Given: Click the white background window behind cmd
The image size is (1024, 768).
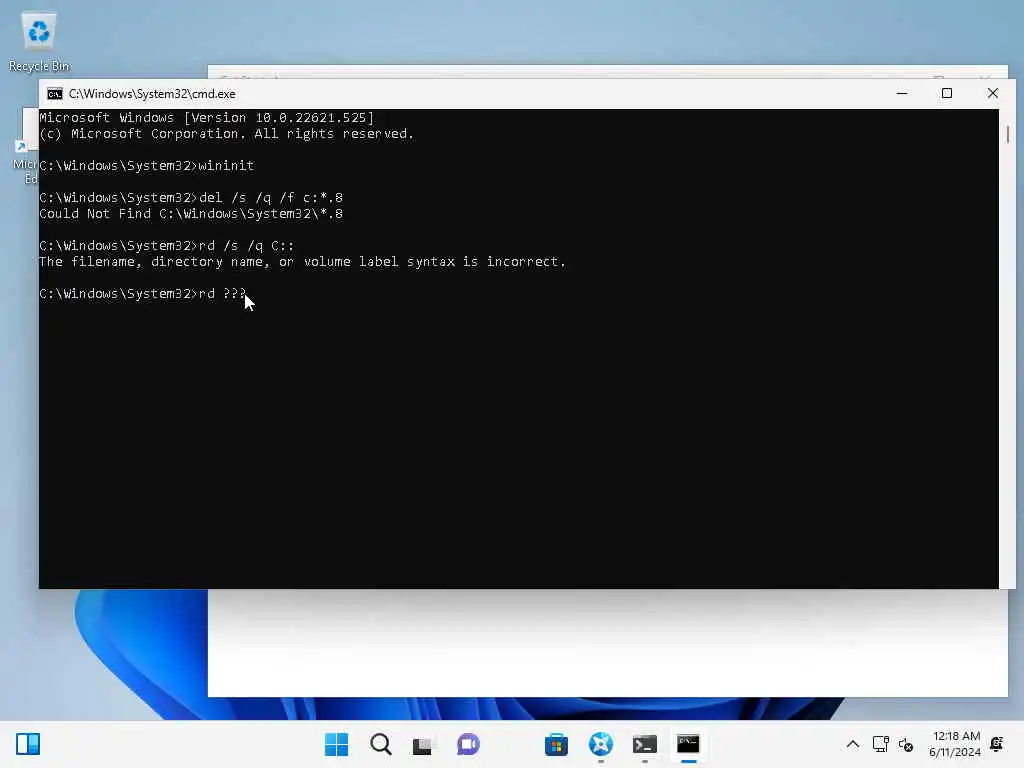Looking at the screenshot, I should click(x=607, y=643).
